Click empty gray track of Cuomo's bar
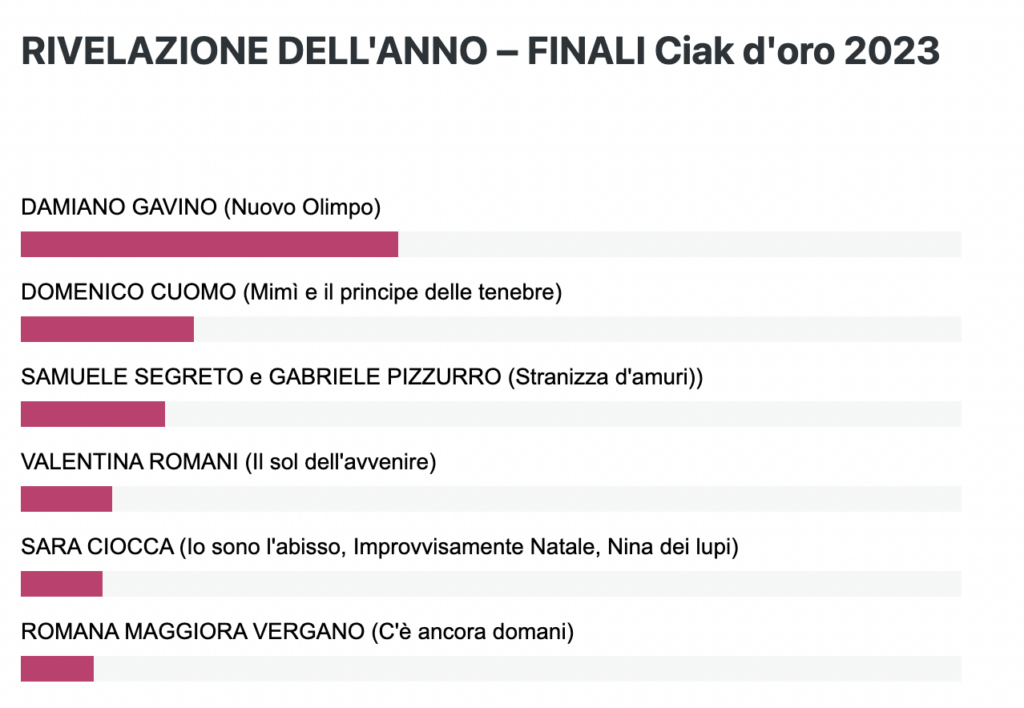The width and height of the screenshot is (1024, 708). coord(577,329)
